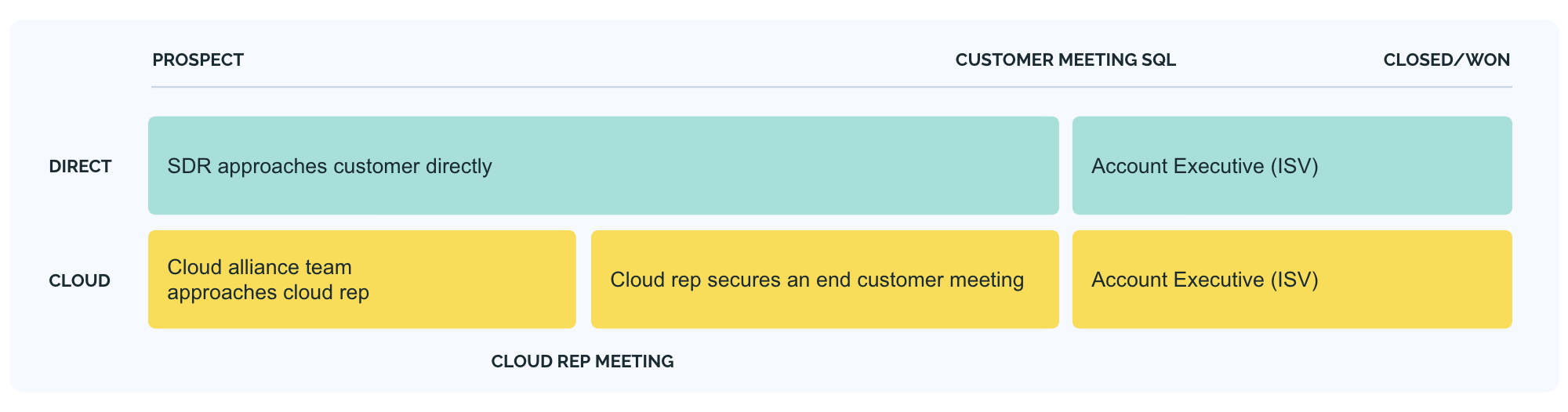Click the CLOSED/WON stage header
This screenshot has height=412, width=1568.
click(1446, 60)
